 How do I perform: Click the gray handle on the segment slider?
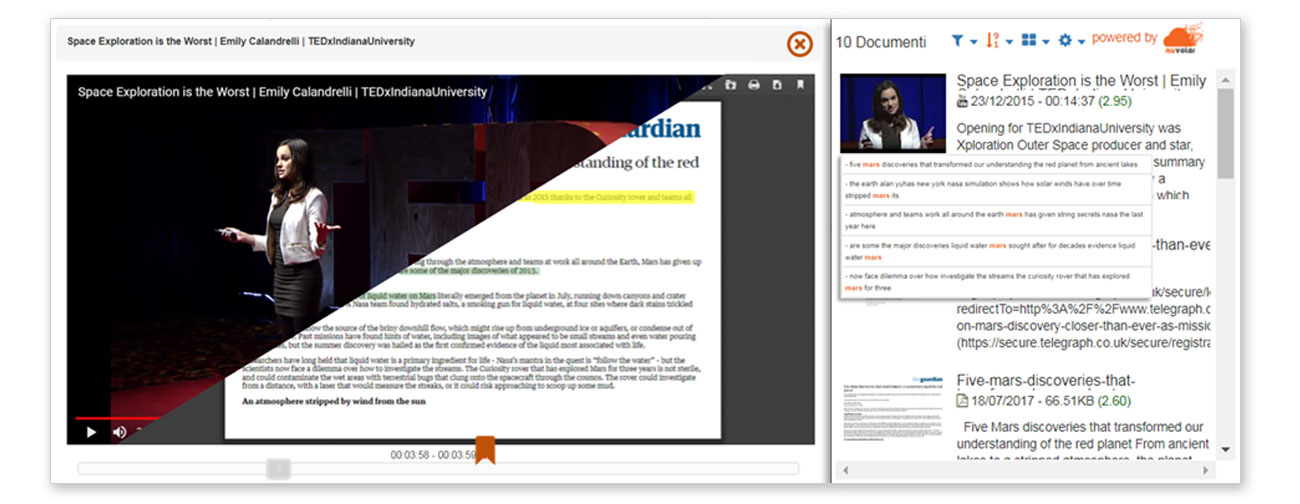pos(279,468)
